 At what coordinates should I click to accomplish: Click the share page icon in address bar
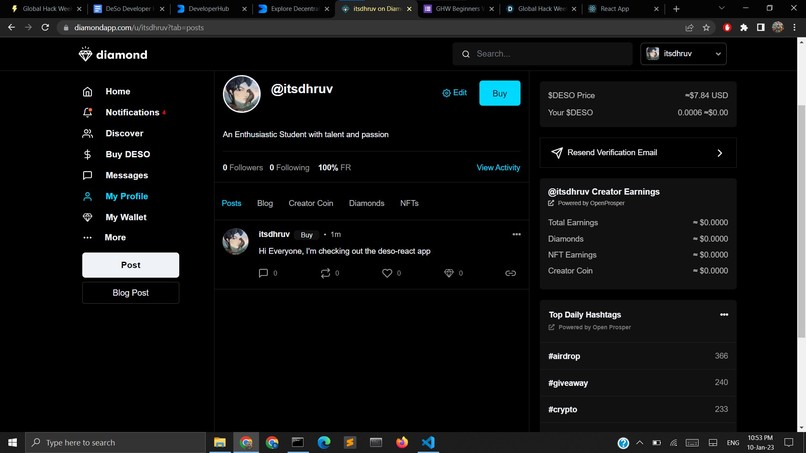(689, 27)
